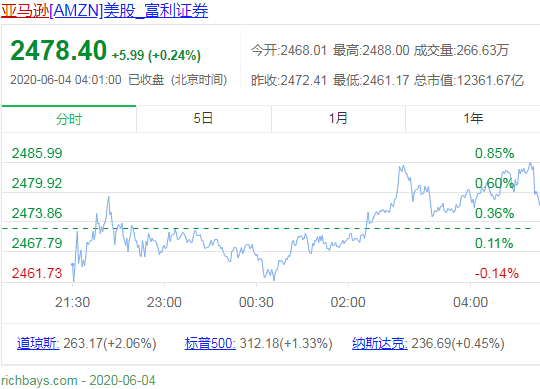Click the 最低:2461.17 value
The height and width of the screenshot is (389, 540).
[x=371, y=80]
